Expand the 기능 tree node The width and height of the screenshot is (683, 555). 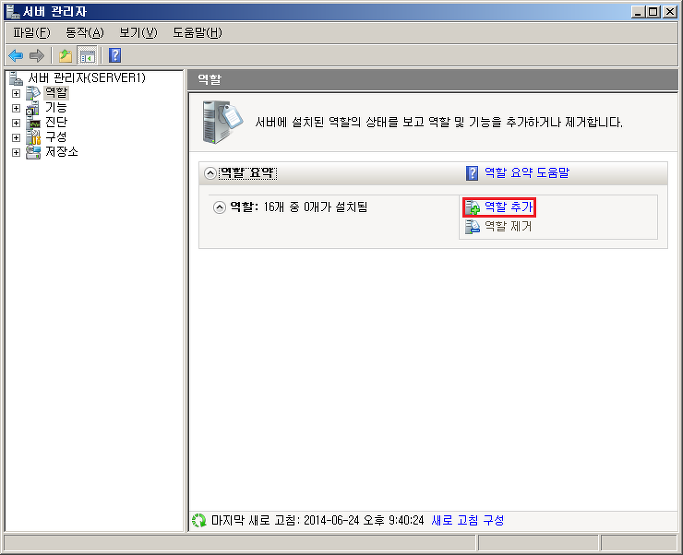pyautogui.click(x=16, y=108)
